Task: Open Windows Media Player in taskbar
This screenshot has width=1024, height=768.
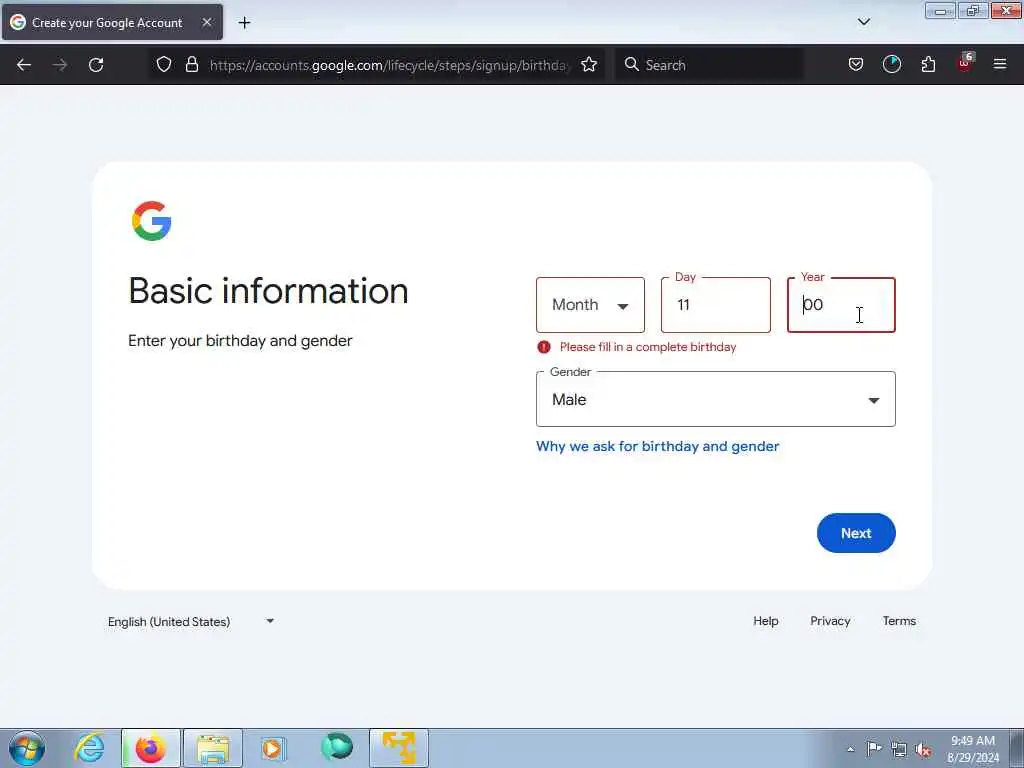Action: point(273,748)
